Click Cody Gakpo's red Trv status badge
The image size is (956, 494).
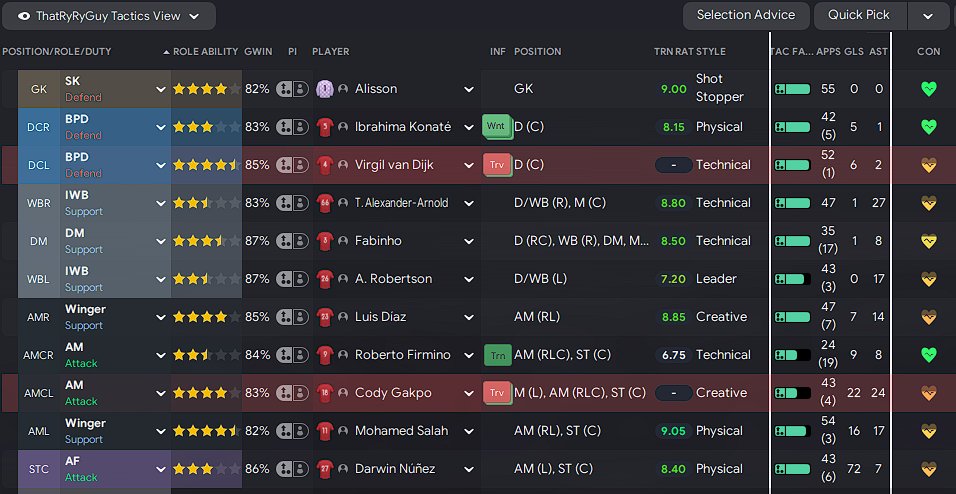point(496,393)
